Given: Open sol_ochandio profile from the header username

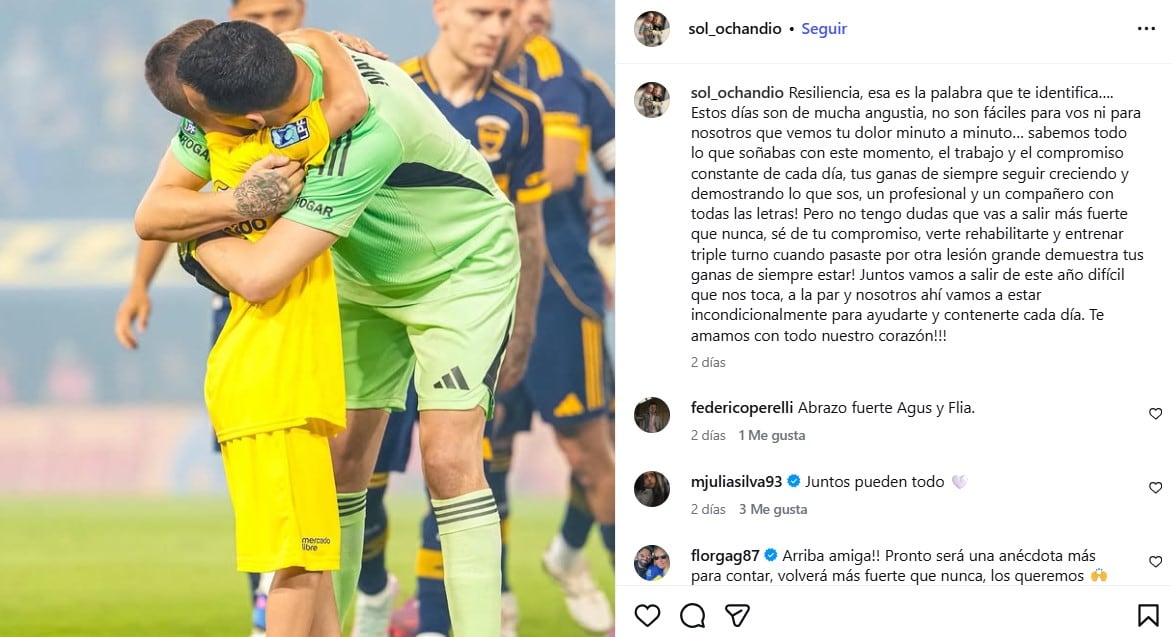Looking at the screenshot, I should [735, 28].
